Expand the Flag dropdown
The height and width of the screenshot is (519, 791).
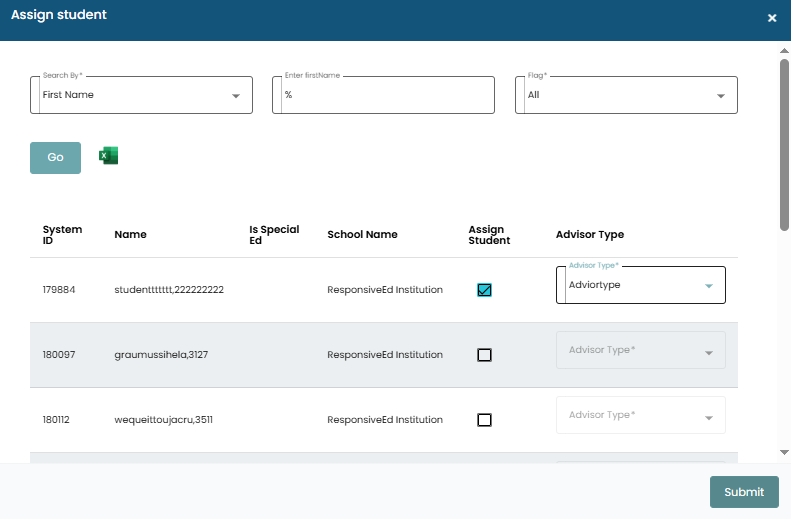(x=626, y=95)
